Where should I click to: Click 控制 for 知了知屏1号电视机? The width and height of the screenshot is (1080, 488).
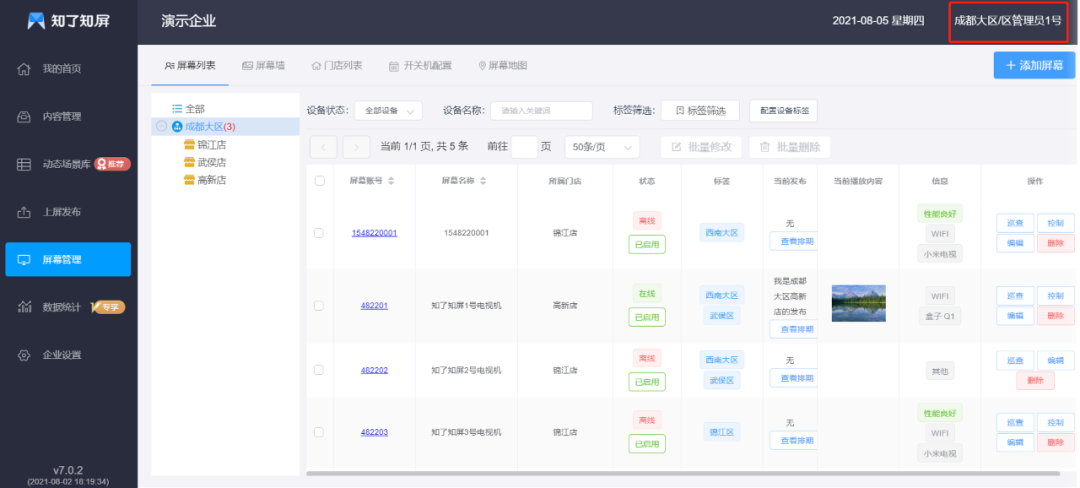(x=1055, y=296)
